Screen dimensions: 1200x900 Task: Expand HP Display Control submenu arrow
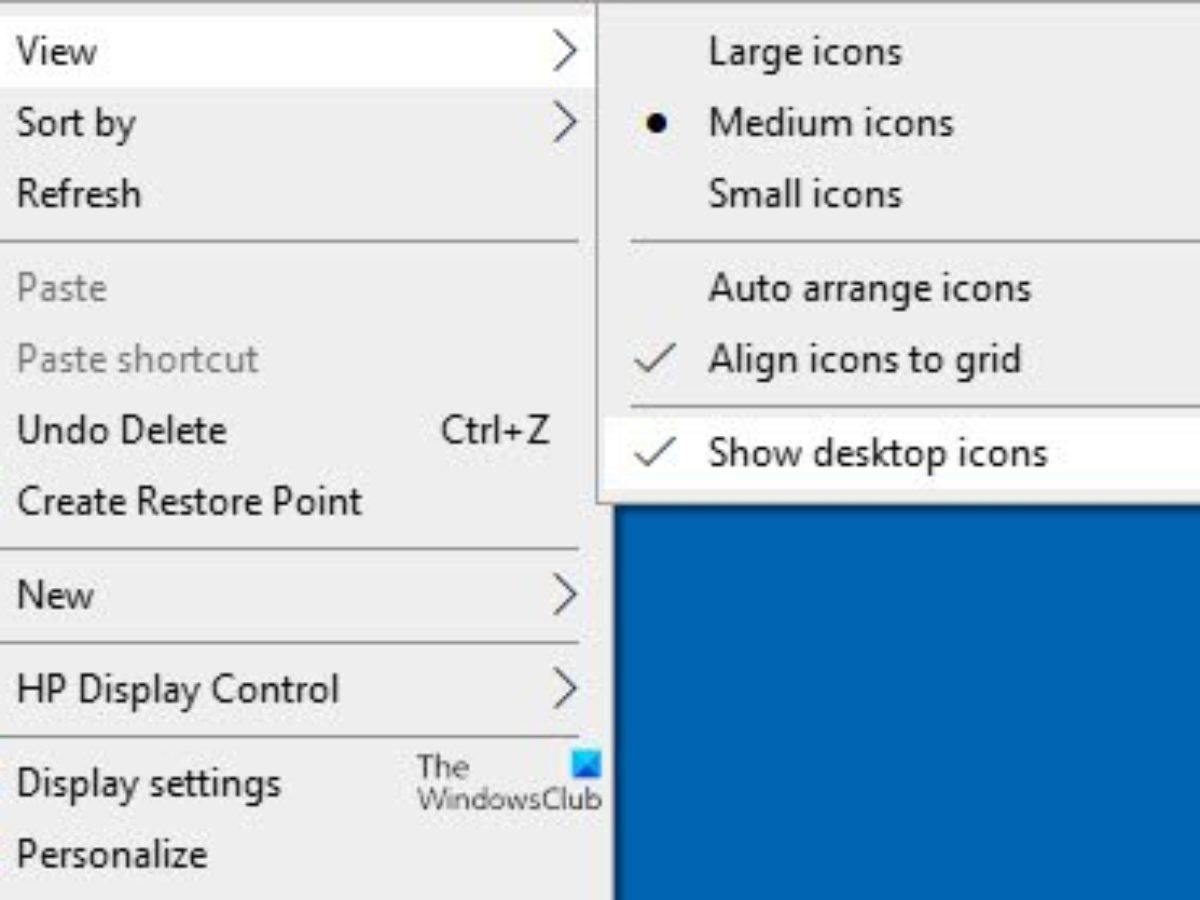[565, 689]
